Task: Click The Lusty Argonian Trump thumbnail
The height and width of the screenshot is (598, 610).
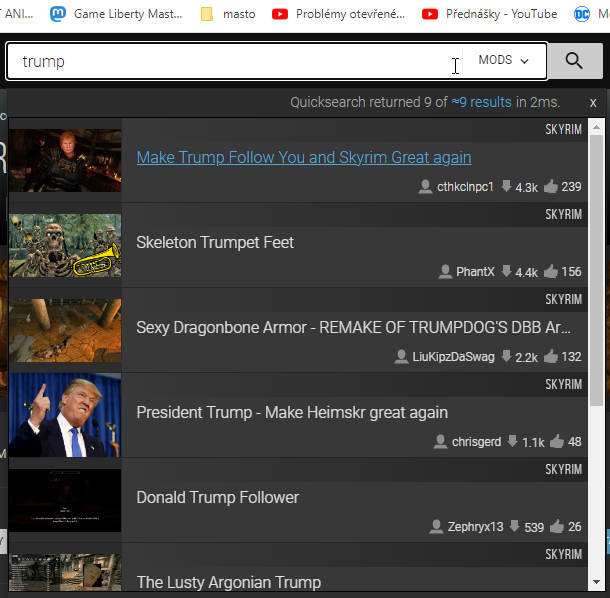Action: click(x=65, y=572)
